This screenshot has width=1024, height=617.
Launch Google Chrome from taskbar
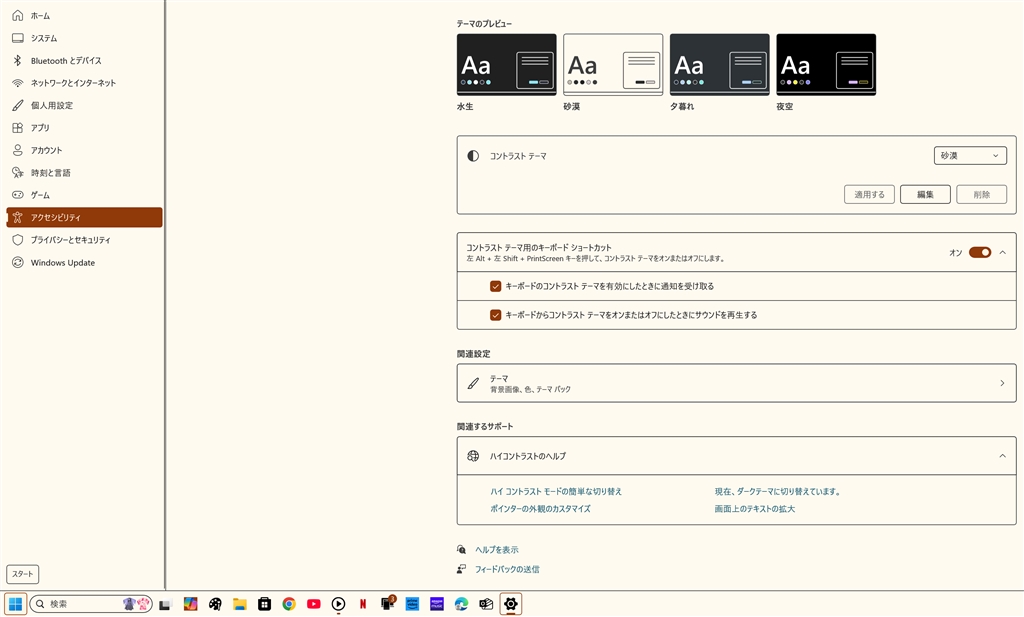pos(289,604)
